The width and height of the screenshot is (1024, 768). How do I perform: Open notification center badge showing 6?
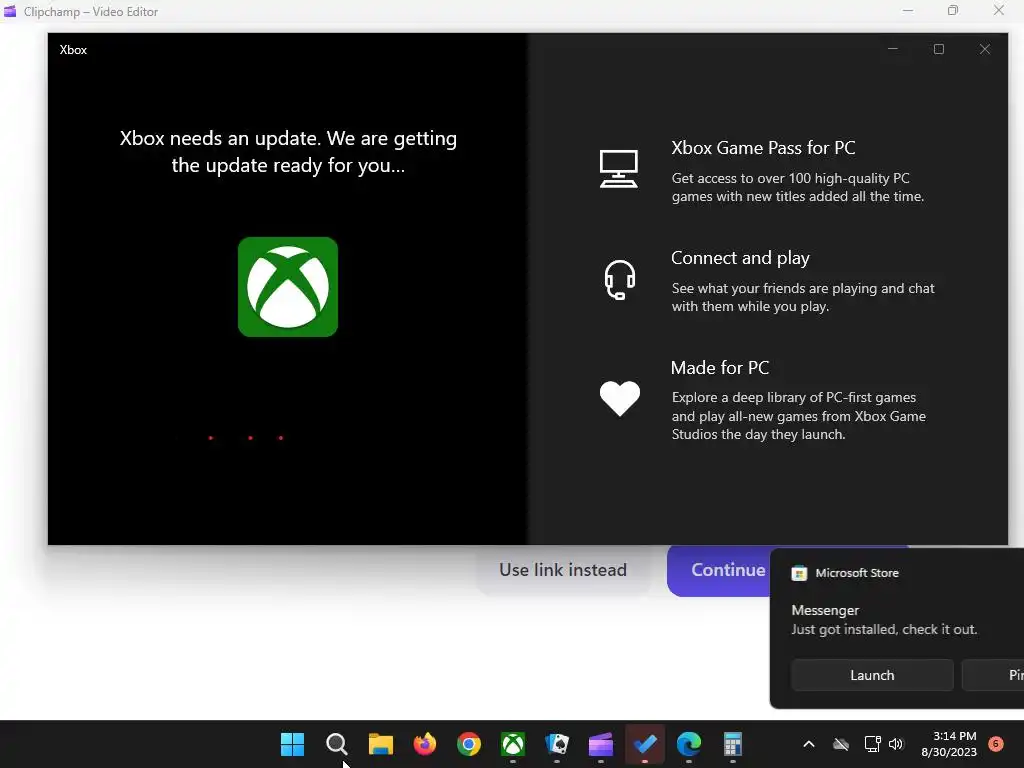coord(996,743)
